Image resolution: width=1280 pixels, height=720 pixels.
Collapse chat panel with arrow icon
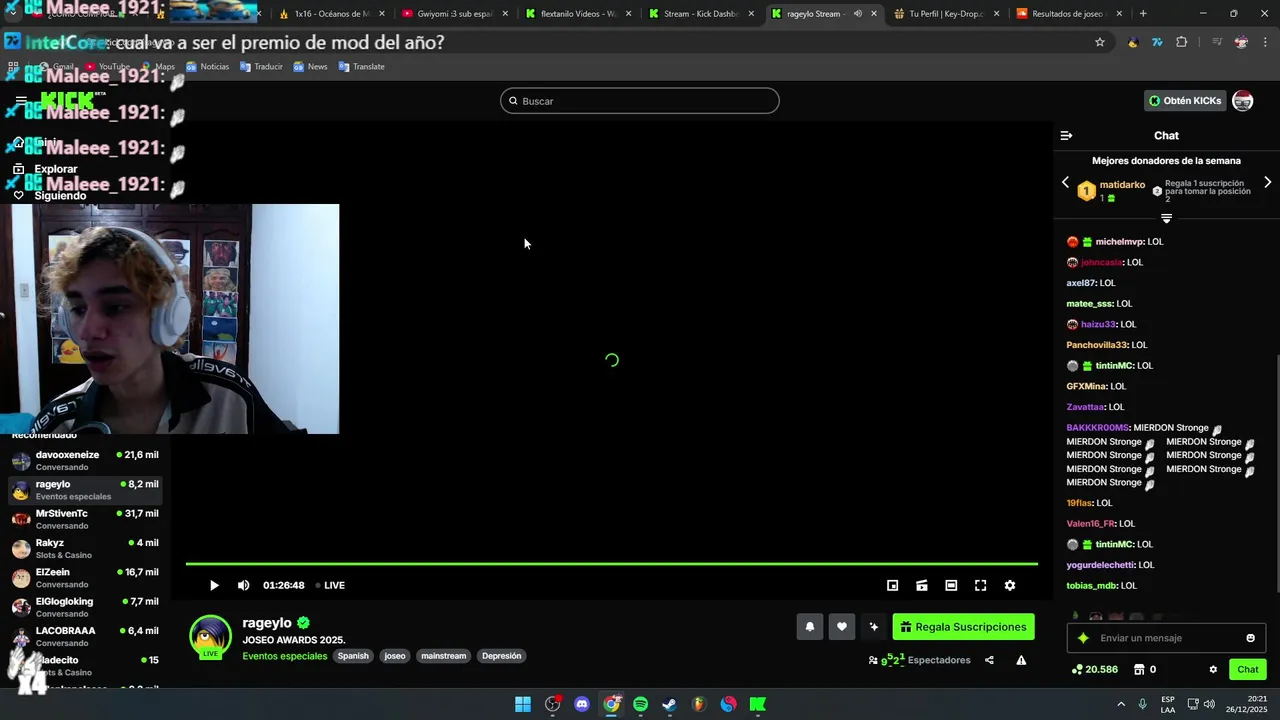click(x=1066, y=136)
